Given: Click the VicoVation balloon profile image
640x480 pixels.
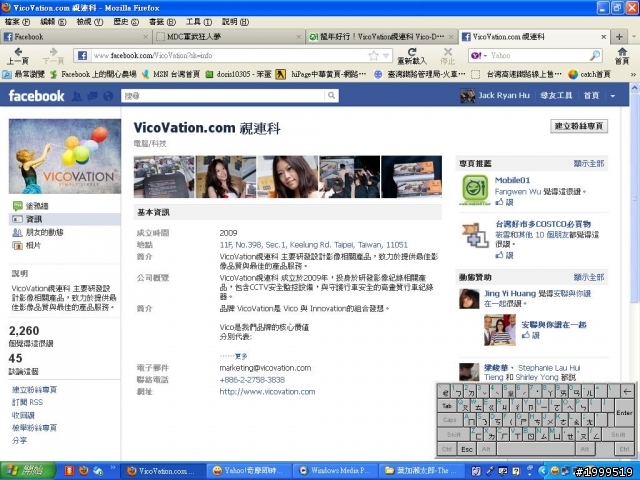Looking at the screenshot, I should click(x=65, y=156).
